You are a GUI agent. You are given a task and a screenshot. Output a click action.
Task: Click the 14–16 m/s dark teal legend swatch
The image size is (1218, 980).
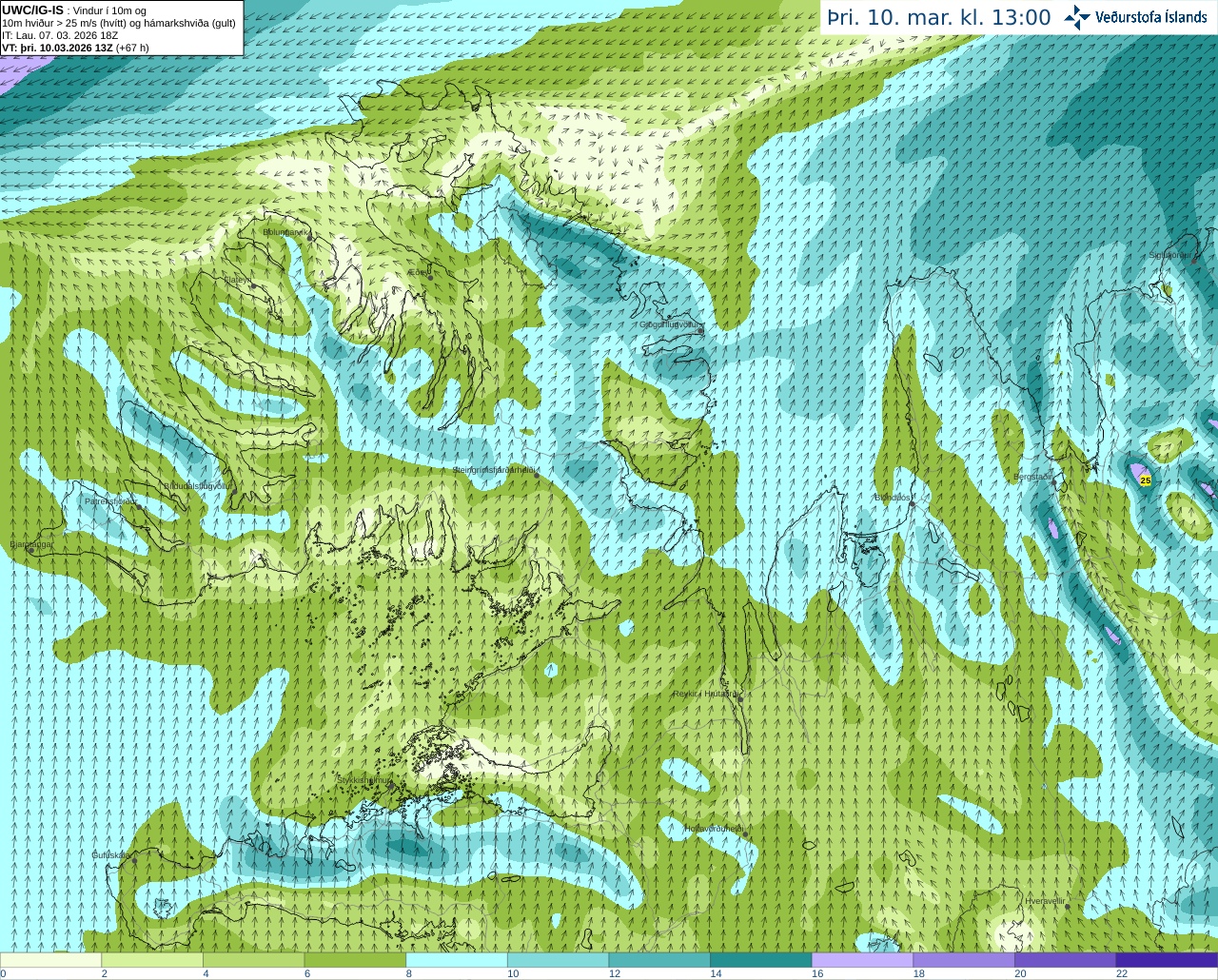point(761,959)
